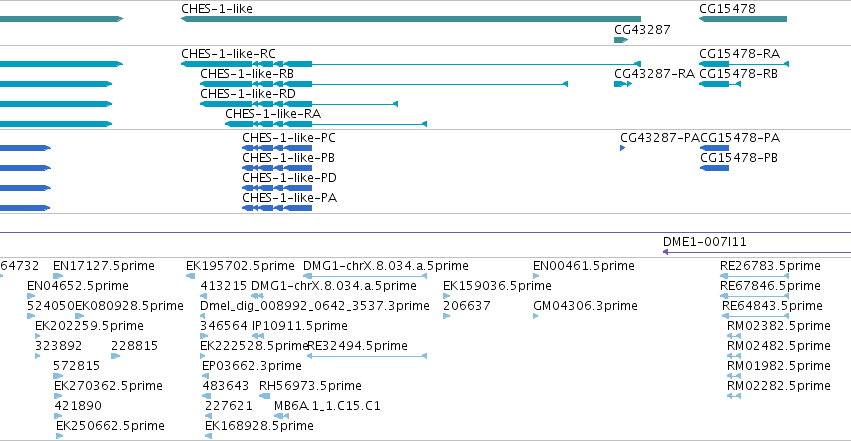Open the CHES-1-like-PD protein label
This screenshot has width=851, height=441.
(289, 178)
